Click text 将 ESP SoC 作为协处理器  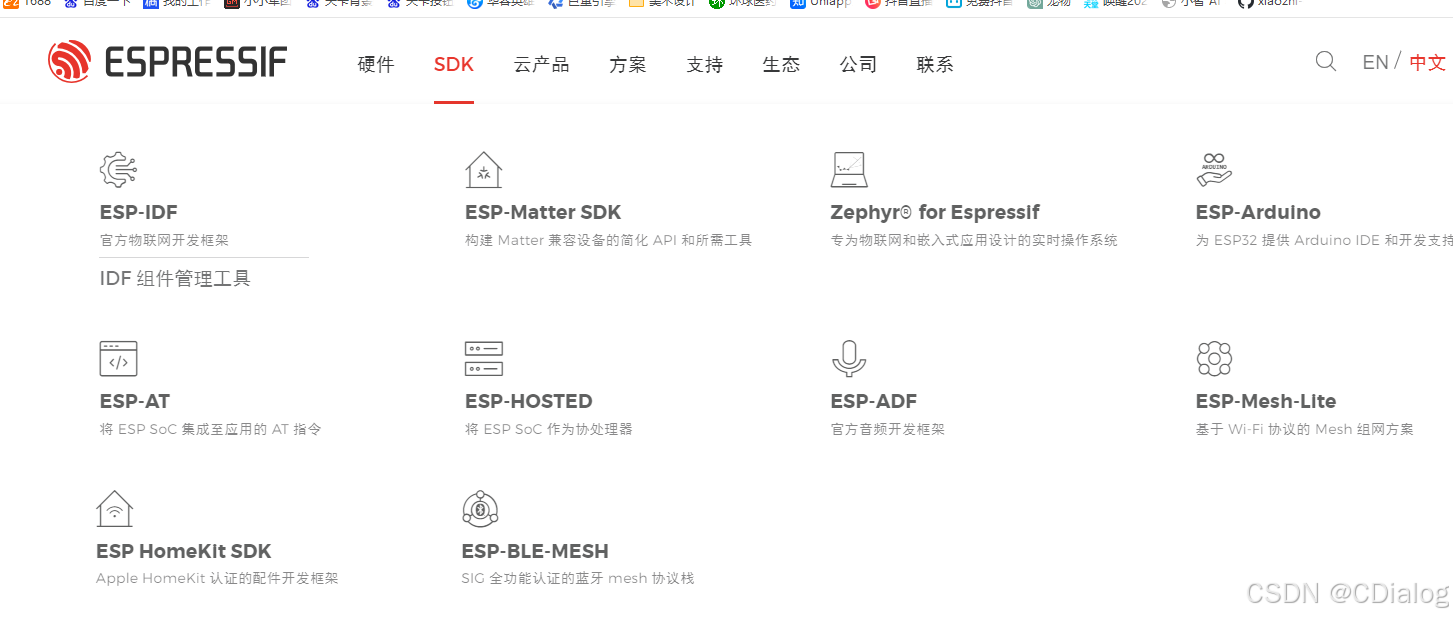tap(549, 429)
